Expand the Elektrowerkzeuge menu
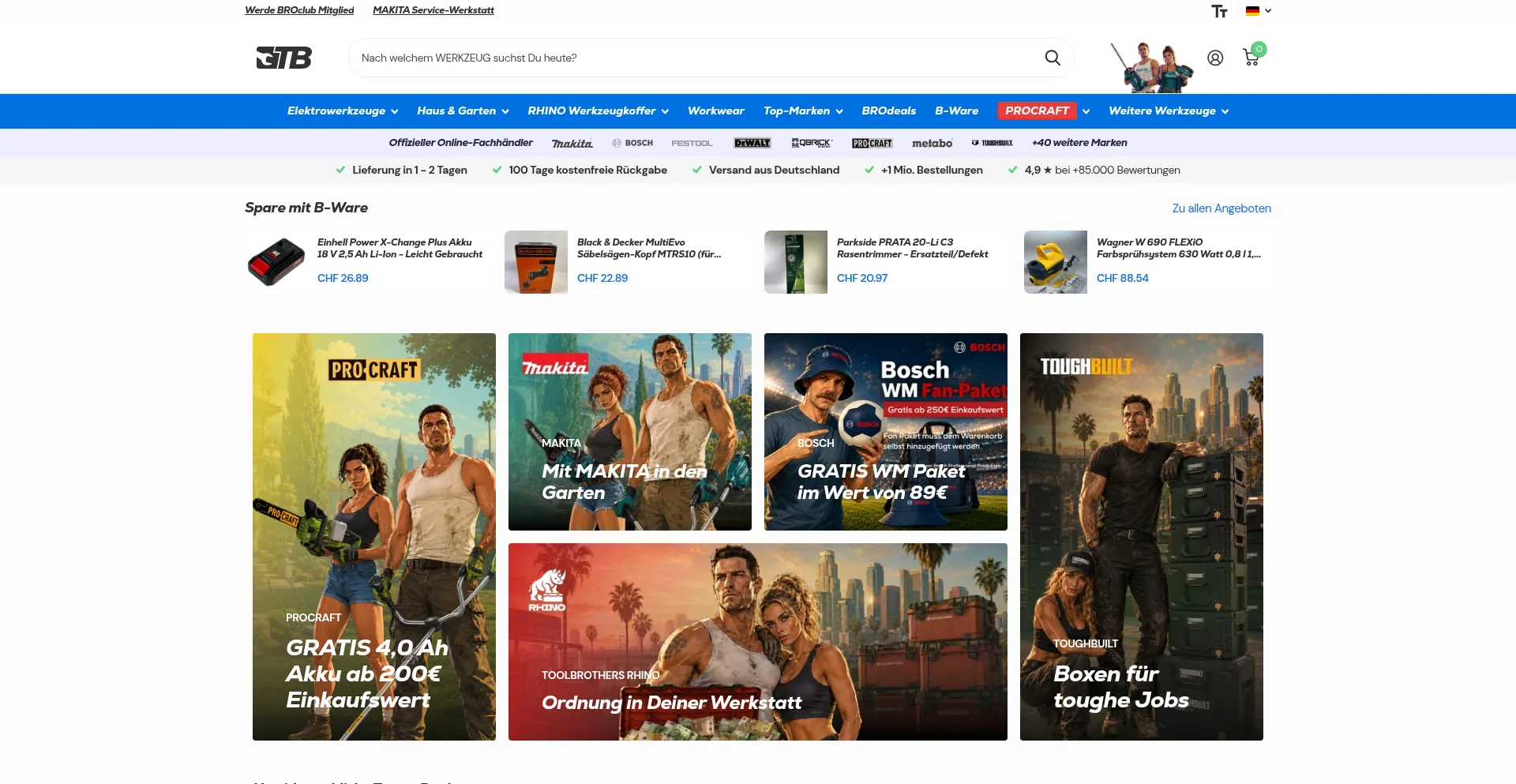1516x784 pixels. 343,111
